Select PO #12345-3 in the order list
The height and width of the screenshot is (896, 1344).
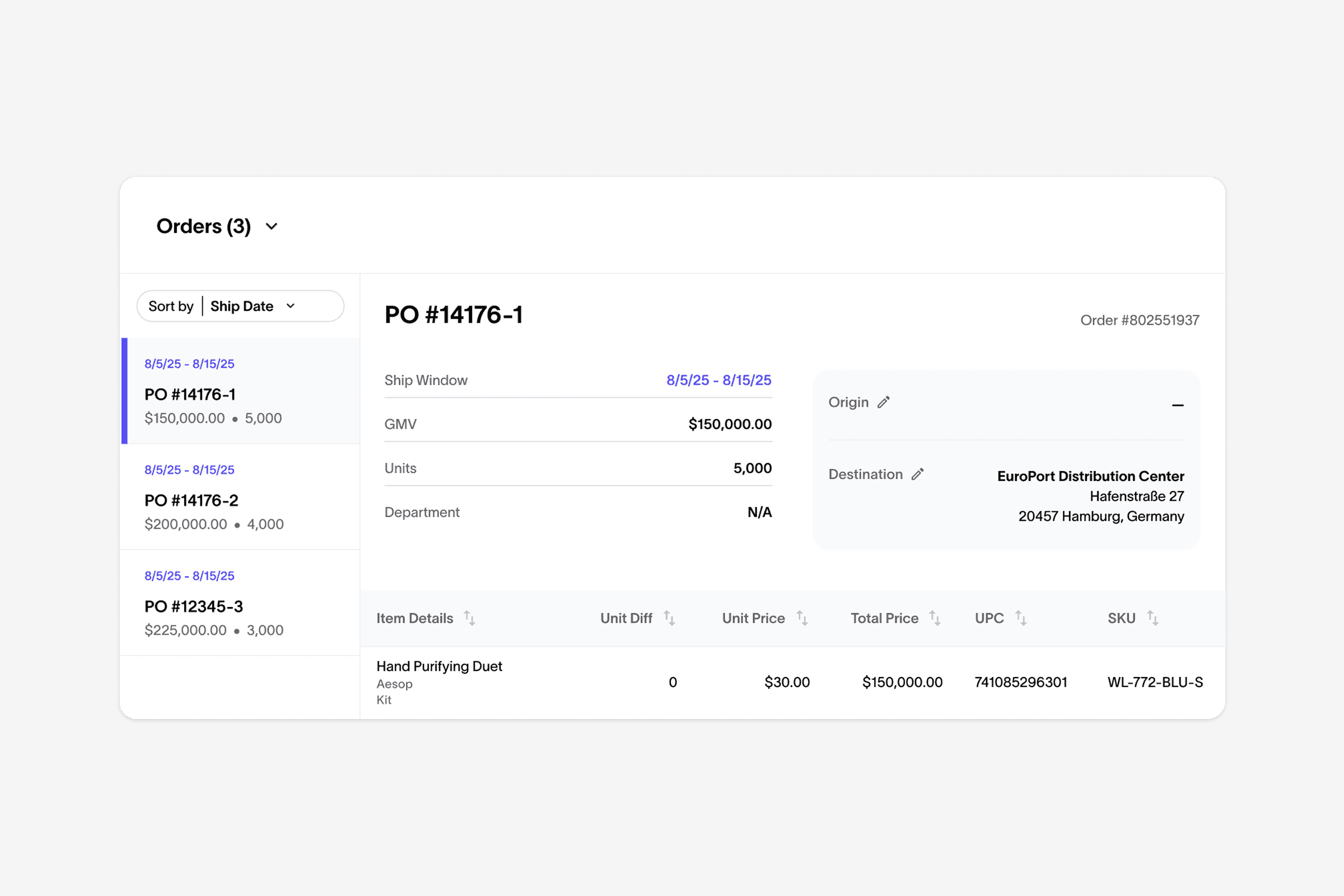point(193,606)
